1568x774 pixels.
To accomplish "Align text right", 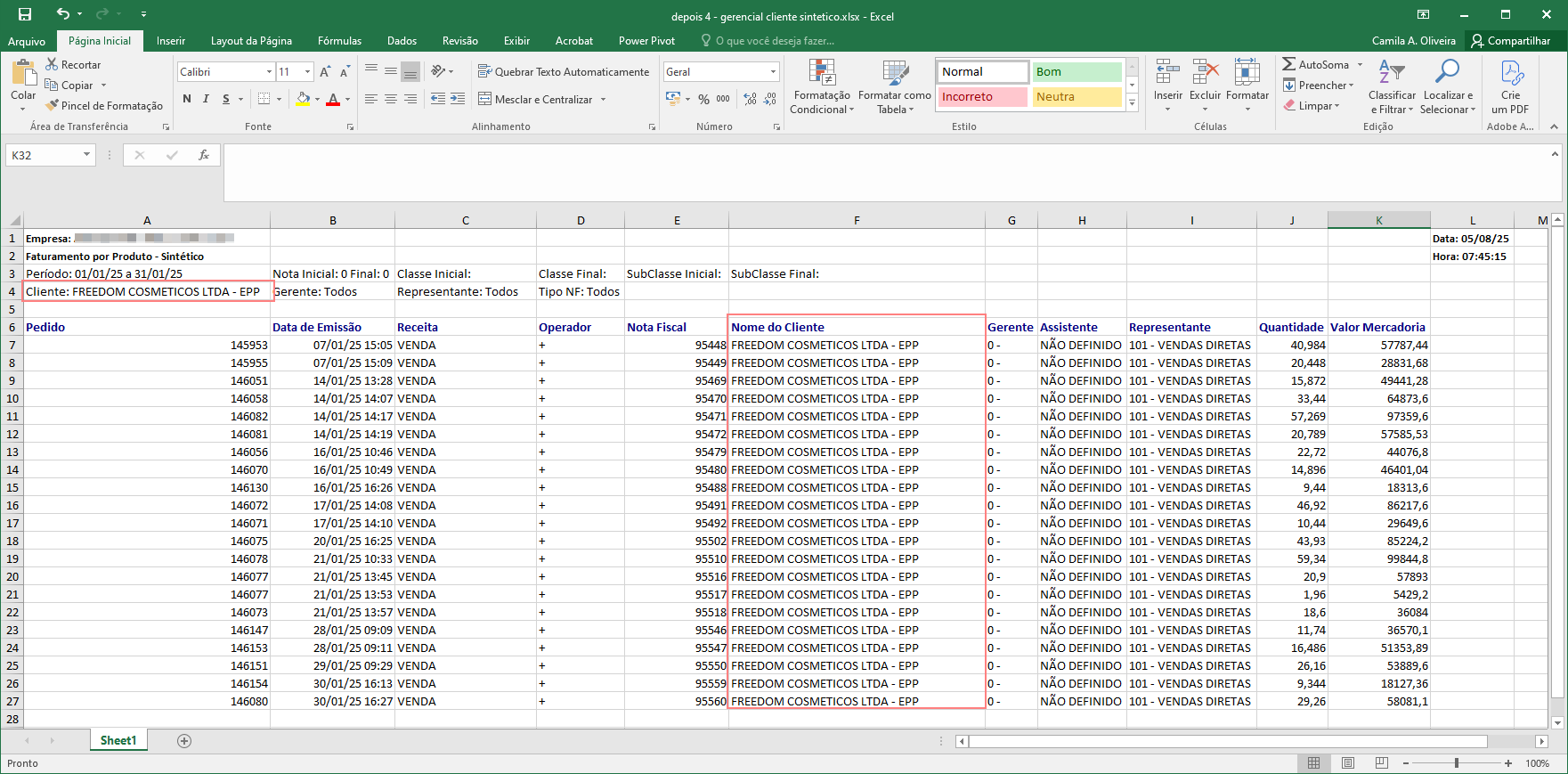I will coord(410,99).
